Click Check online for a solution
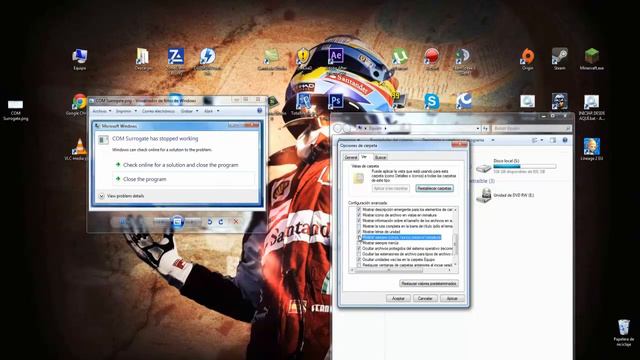Image resolution: width=640 pixels, height=360 pixels. pos(180,165)
